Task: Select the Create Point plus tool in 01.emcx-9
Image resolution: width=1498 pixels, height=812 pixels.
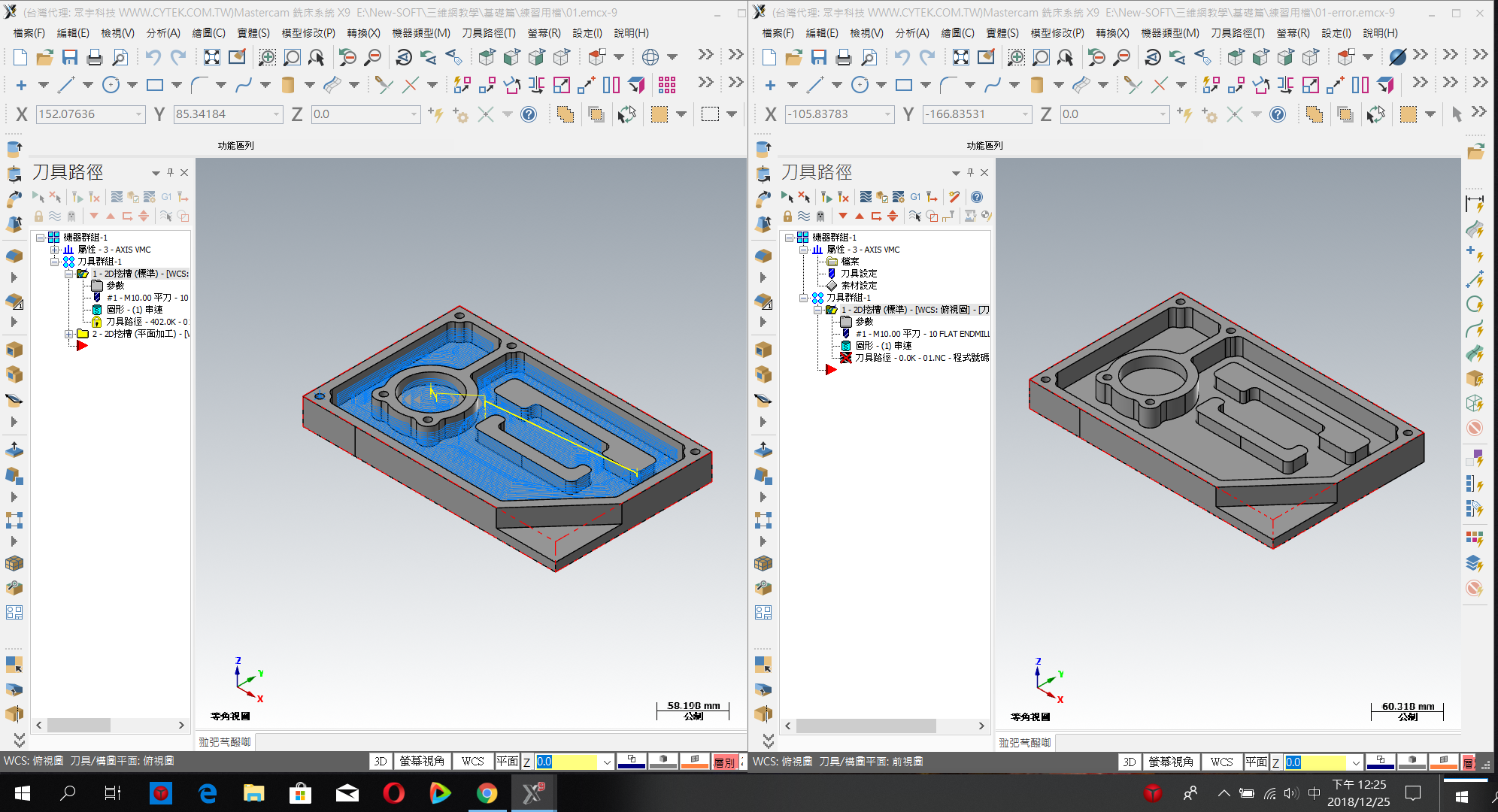Action: point(21,85)
